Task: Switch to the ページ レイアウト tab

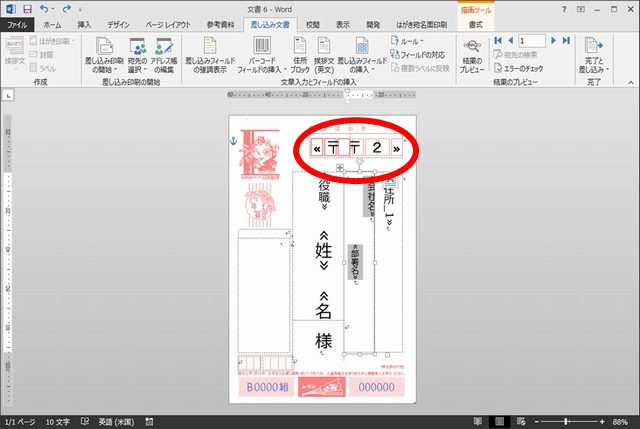Action: 168,25
